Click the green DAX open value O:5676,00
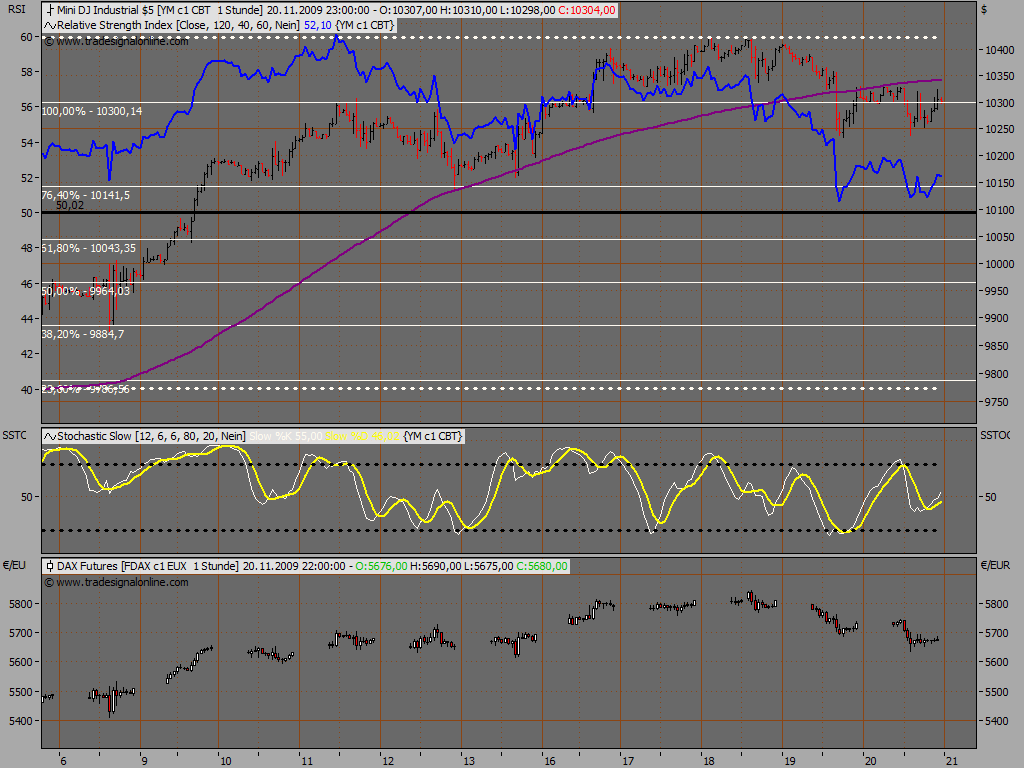Viewport: 1024px width, 768px height. click(x=381, y=566)
